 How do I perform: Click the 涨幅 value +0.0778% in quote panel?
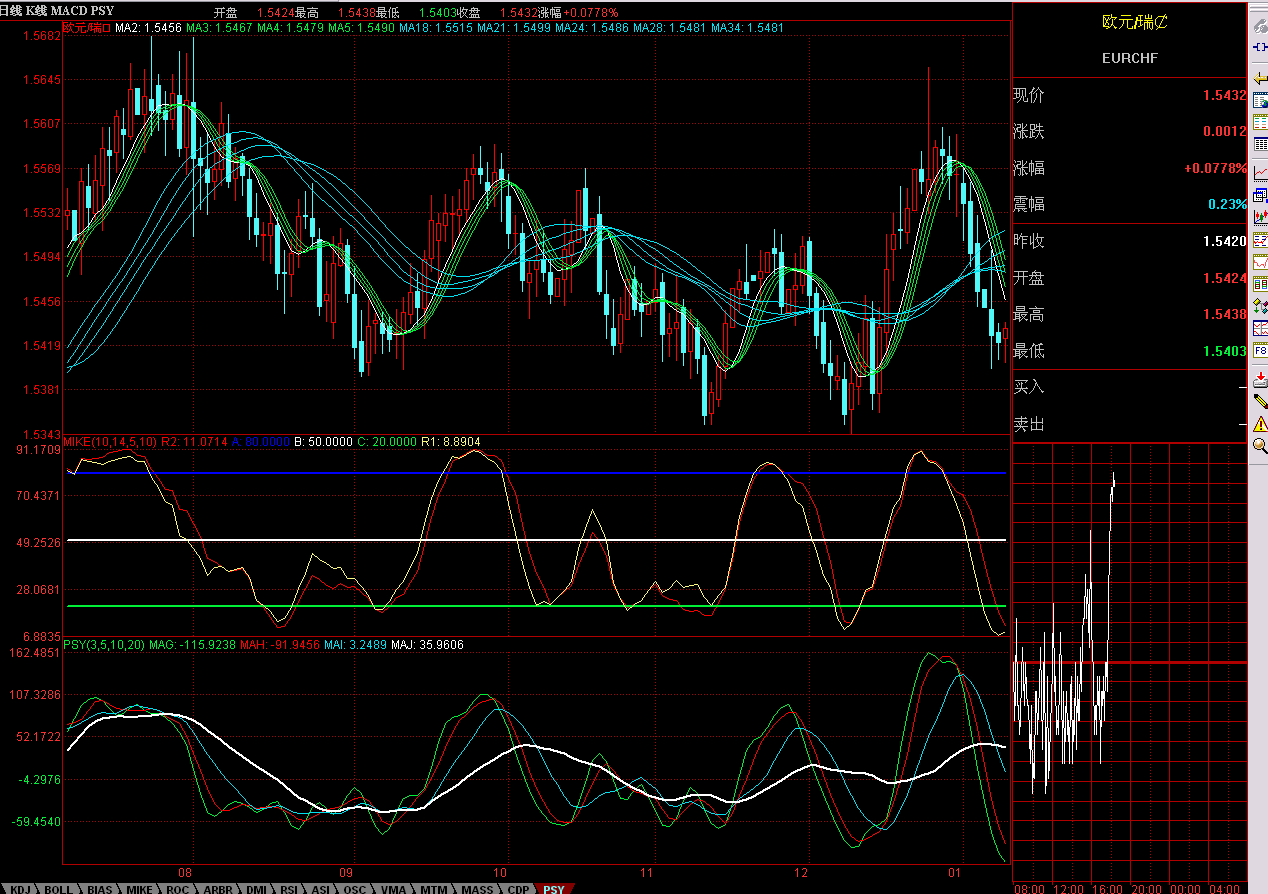click(1216, 168)
